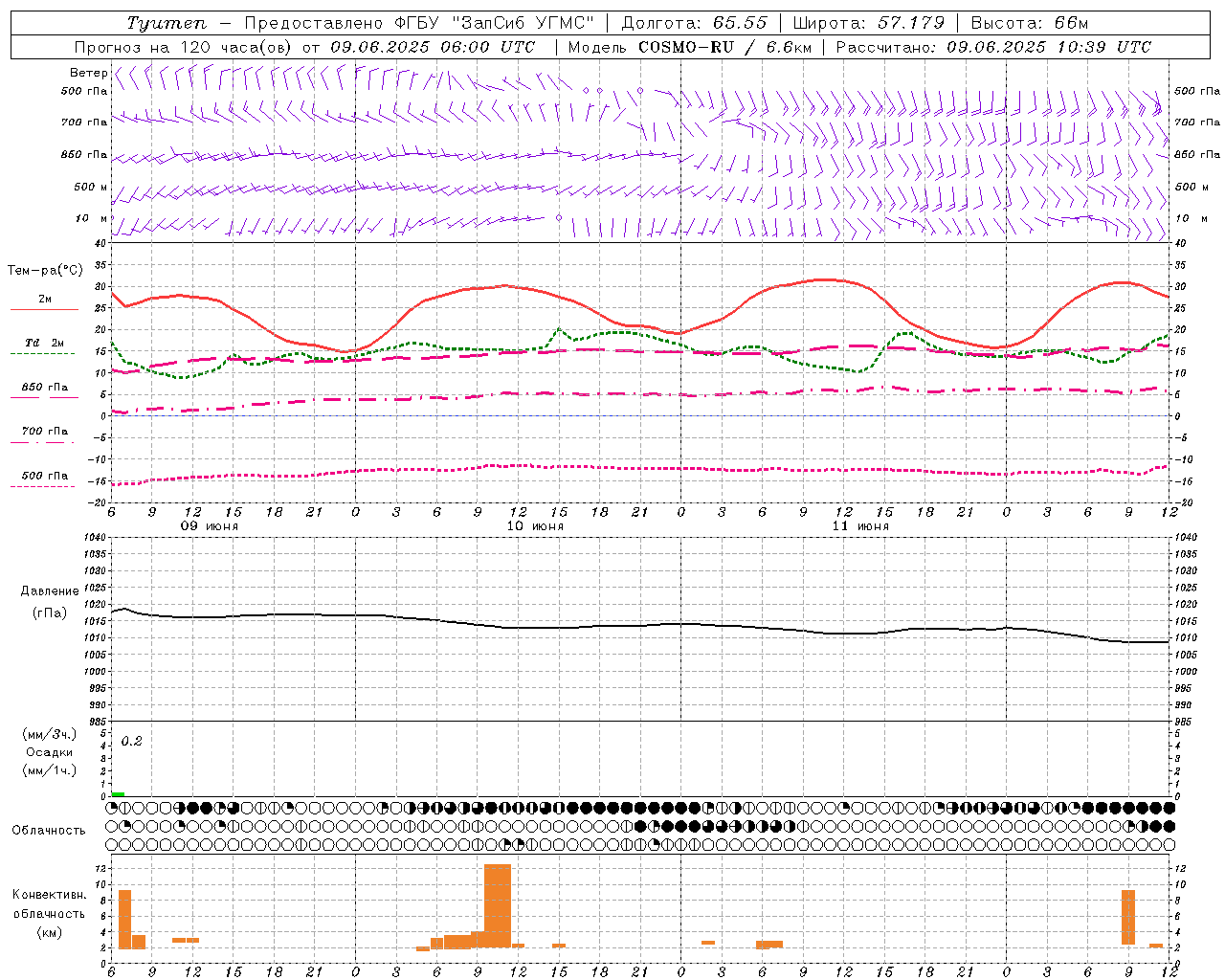Click the black pressure curve

[x=641, y=626]
